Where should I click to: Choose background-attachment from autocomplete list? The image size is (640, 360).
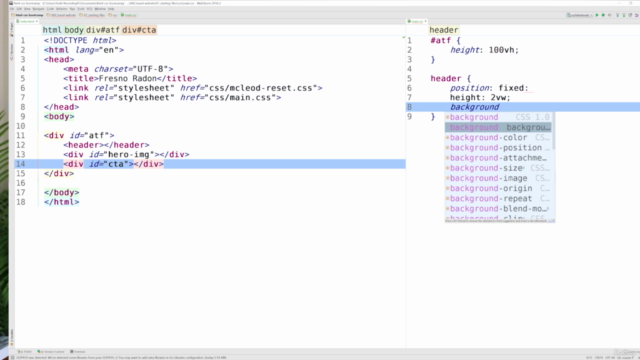click(x=498, y=158)
